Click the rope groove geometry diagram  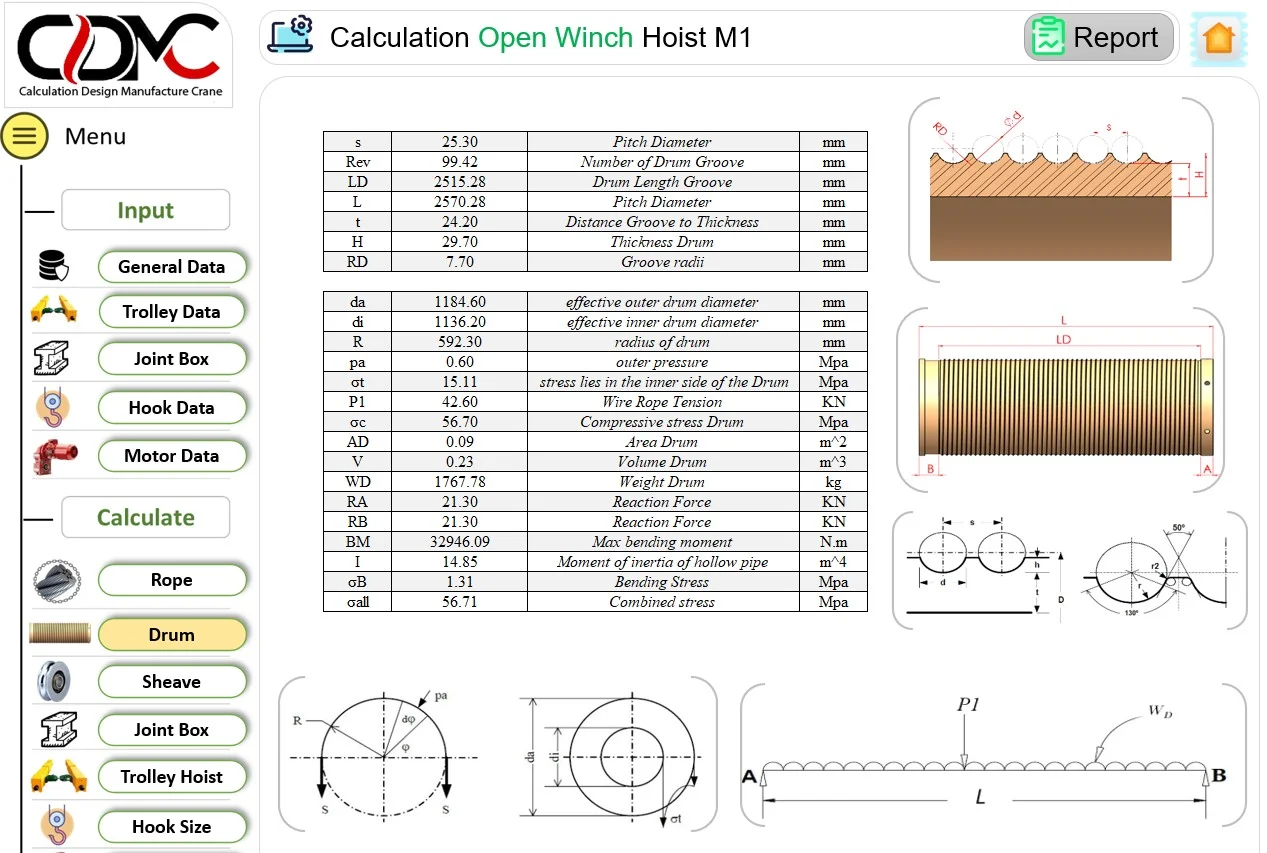click(x=1069, y=570)
